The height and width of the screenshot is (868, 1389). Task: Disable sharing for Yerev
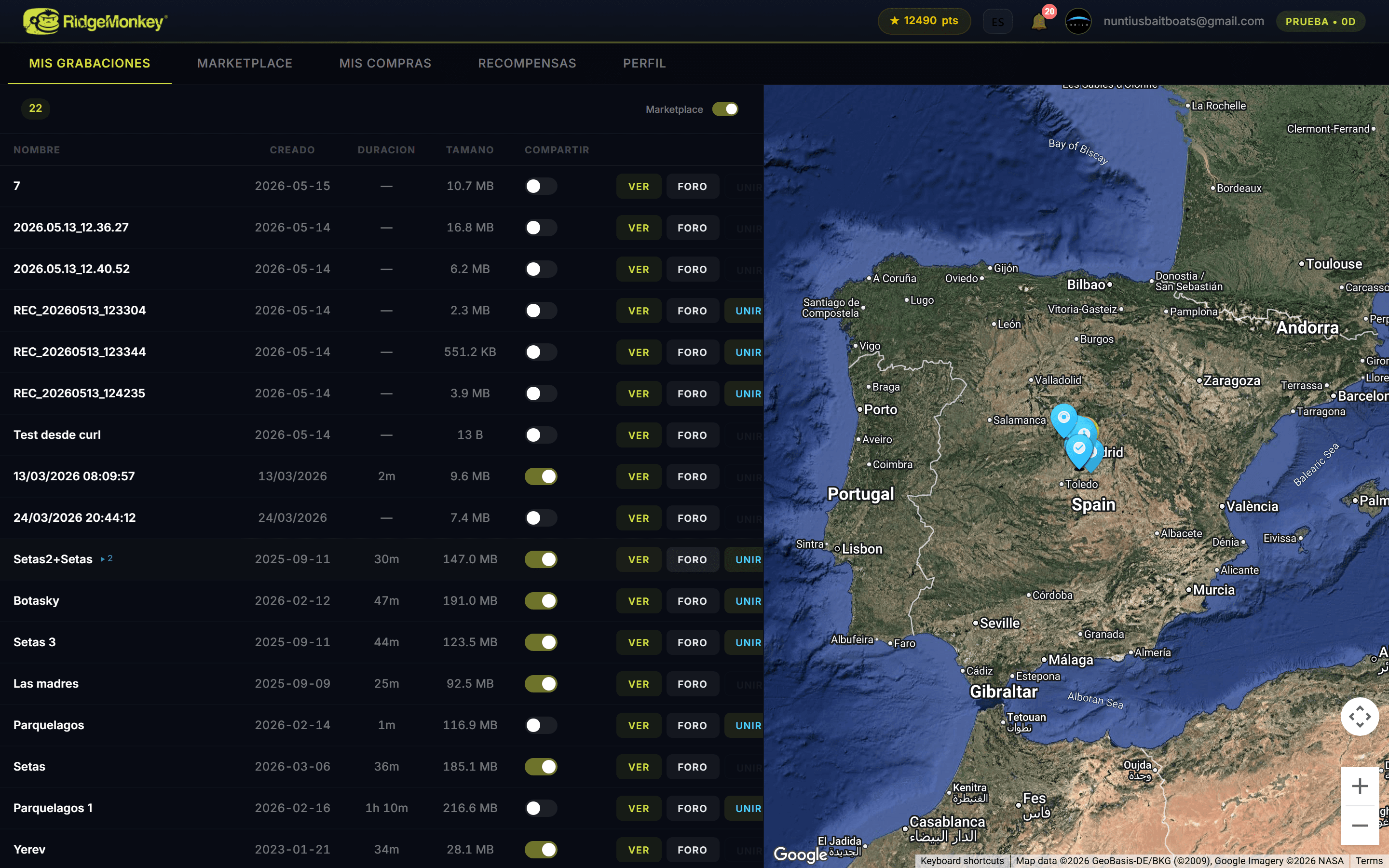click(541, 850)
